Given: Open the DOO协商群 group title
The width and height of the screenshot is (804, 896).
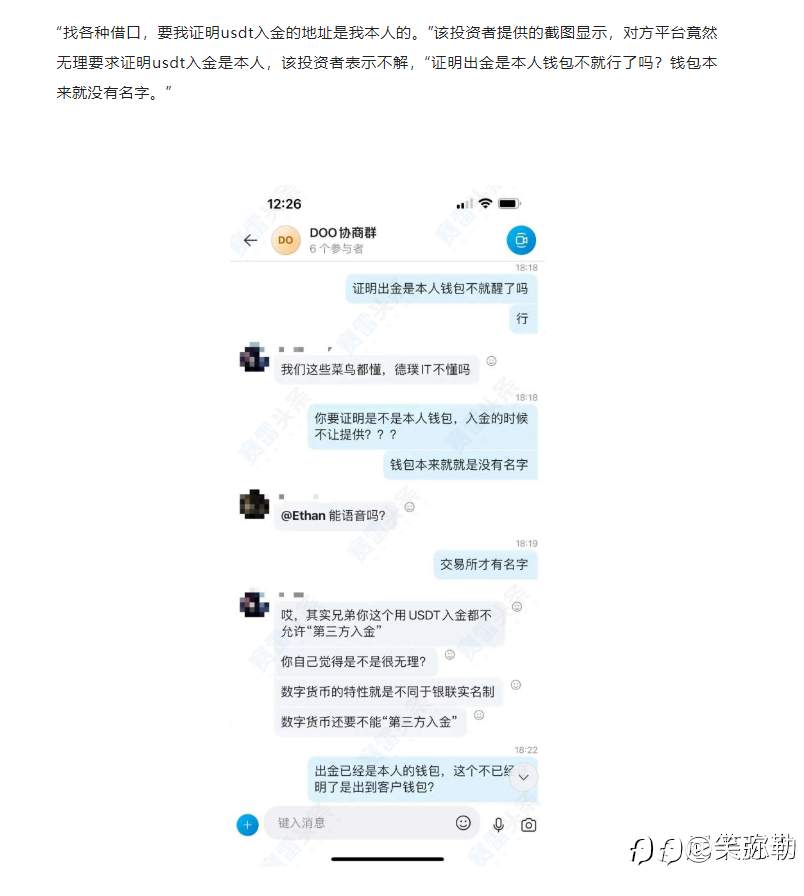Looking at the screenshot, I should (343, 233).
